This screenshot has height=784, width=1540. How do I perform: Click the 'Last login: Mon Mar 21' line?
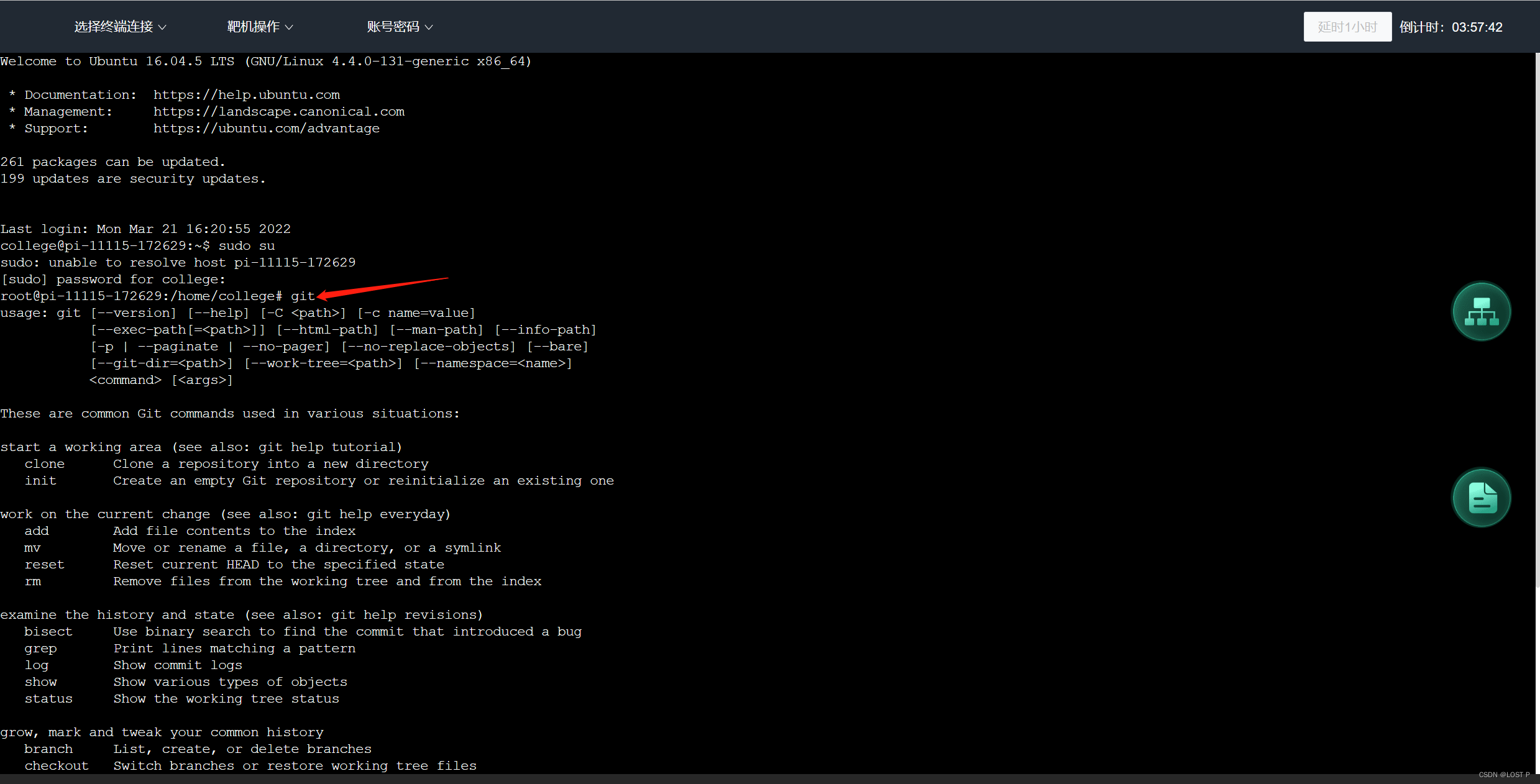tap(145, 229)
